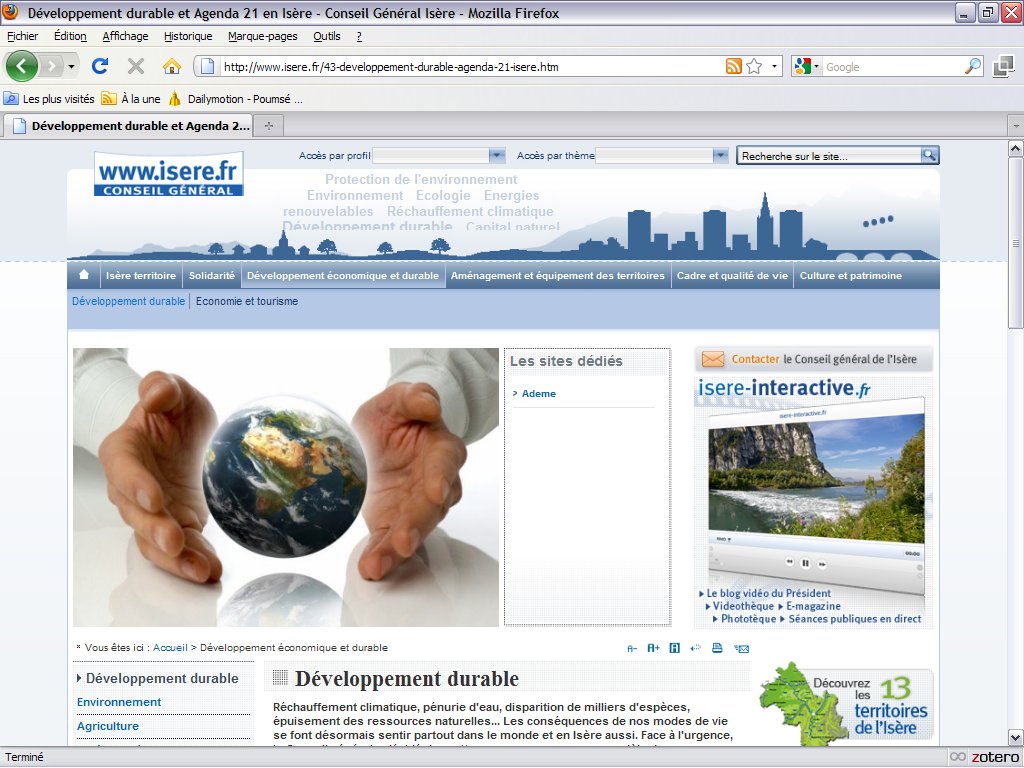This screenshot has width=1024, height=768.
Task: Click the RSS feed icon in address bar
Action: click(734, 67)
